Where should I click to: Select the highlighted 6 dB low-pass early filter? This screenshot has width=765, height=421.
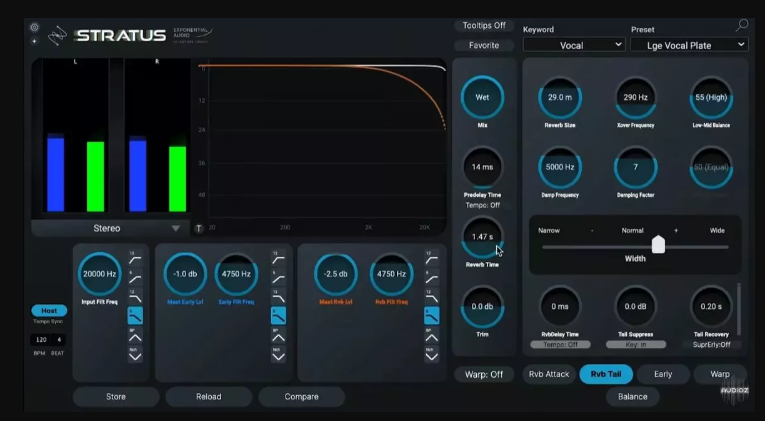point(279,316)
